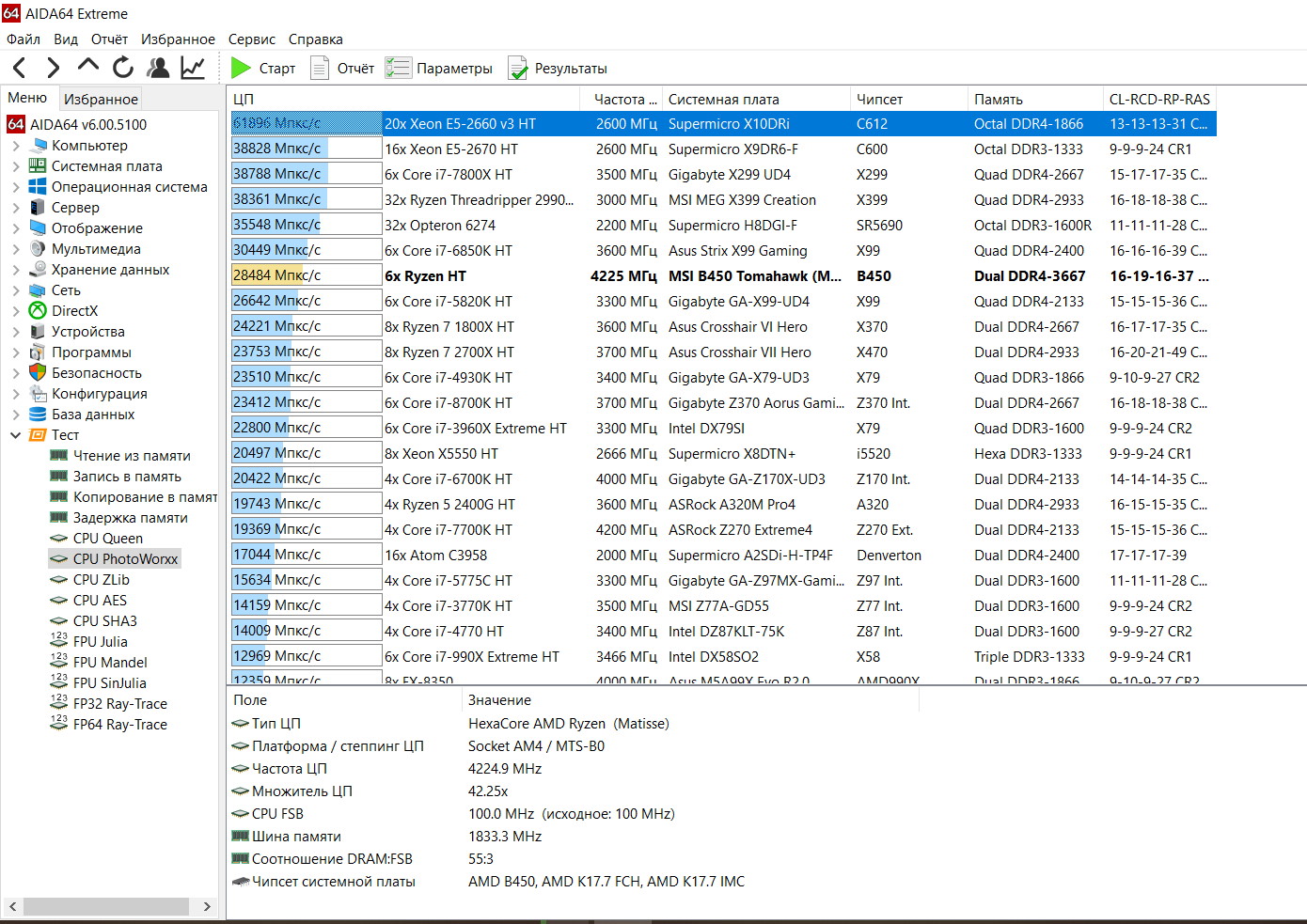Select the CPU AES test icon
1307x924 pixels.
tap(58, 601)
